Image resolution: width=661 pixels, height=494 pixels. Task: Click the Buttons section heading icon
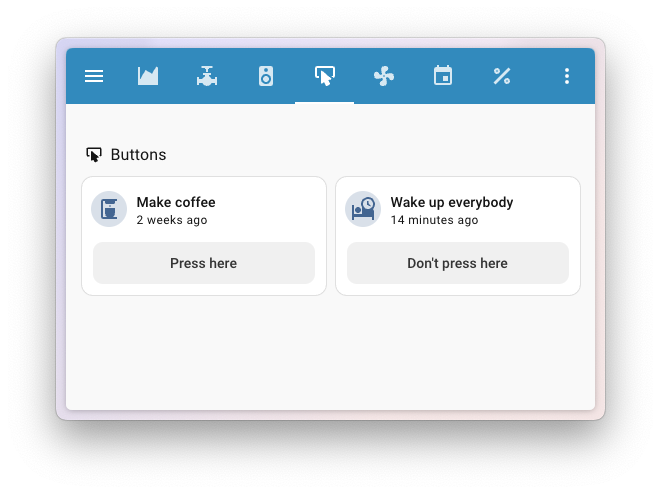pyautogui.click(x=94, y=155)
